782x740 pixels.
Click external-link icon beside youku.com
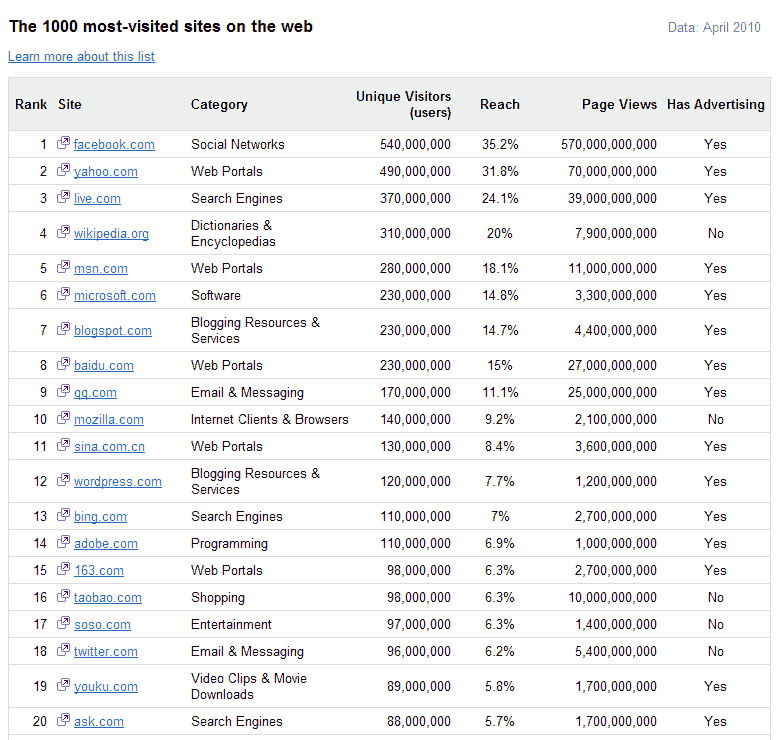point(63,685)
